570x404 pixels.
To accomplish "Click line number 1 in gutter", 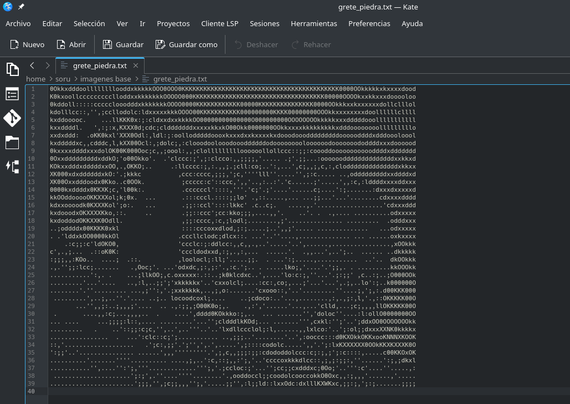I will [x=33, y=89].
